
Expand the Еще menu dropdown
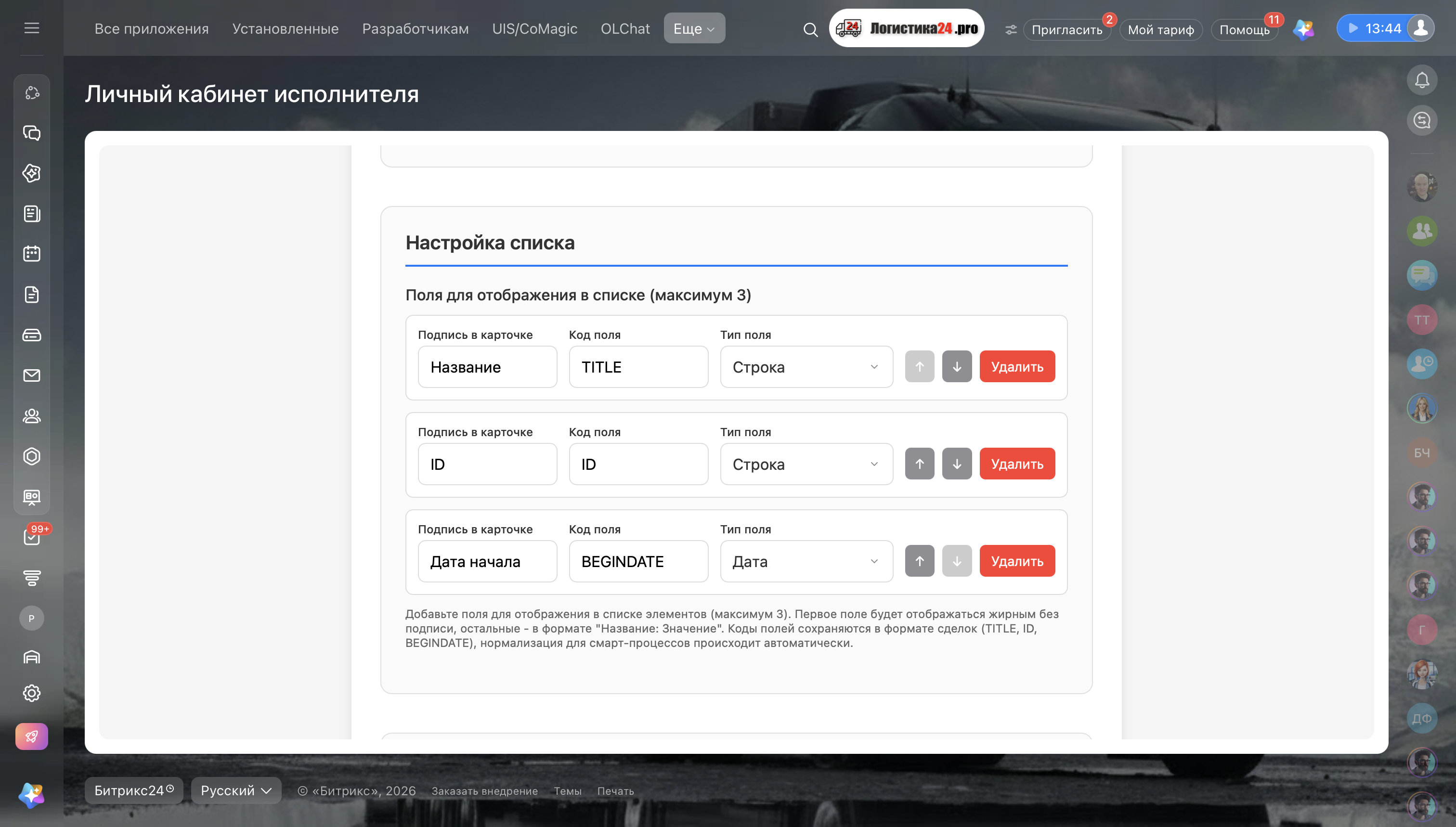pyautogui.click(x=694, y=28)
